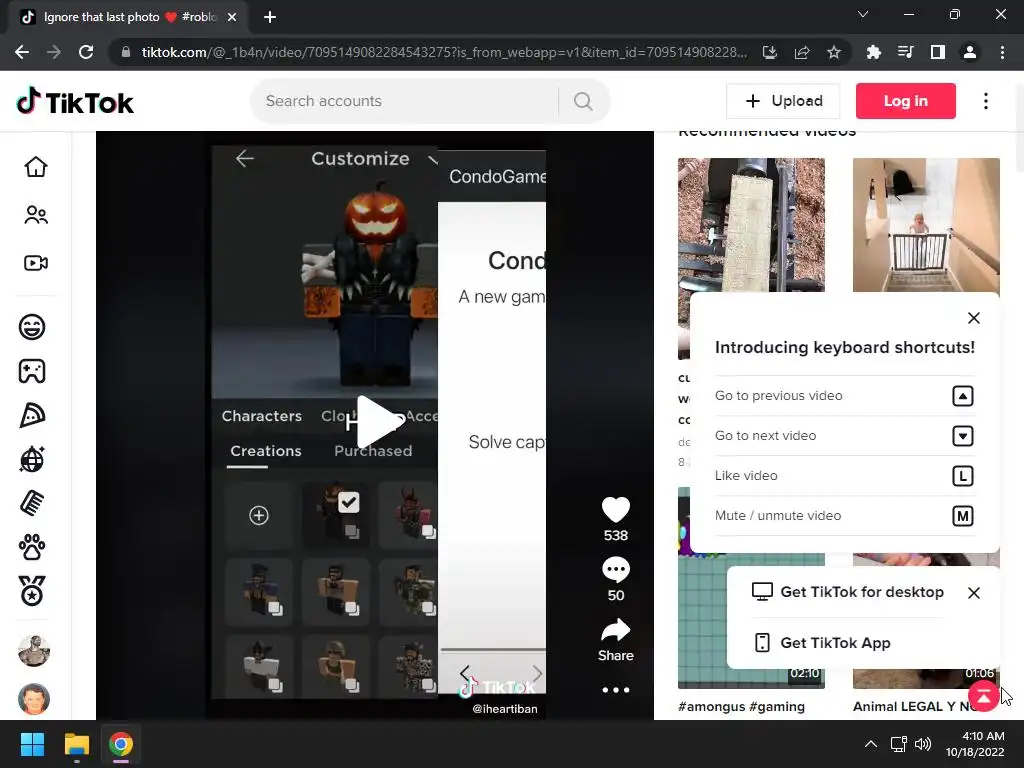
Task: Open the clock showing 4:10 AM
Action: point(975,744)
